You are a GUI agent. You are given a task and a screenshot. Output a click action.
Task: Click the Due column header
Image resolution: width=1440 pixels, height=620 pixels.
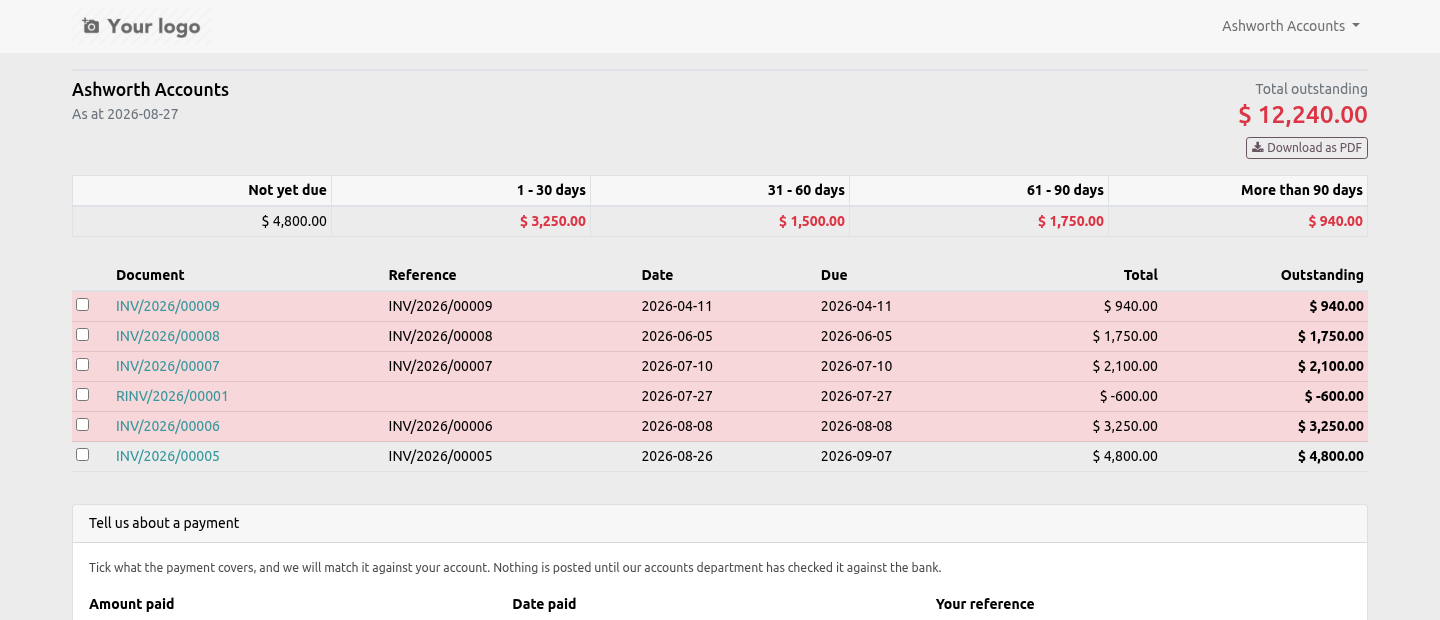834,275
